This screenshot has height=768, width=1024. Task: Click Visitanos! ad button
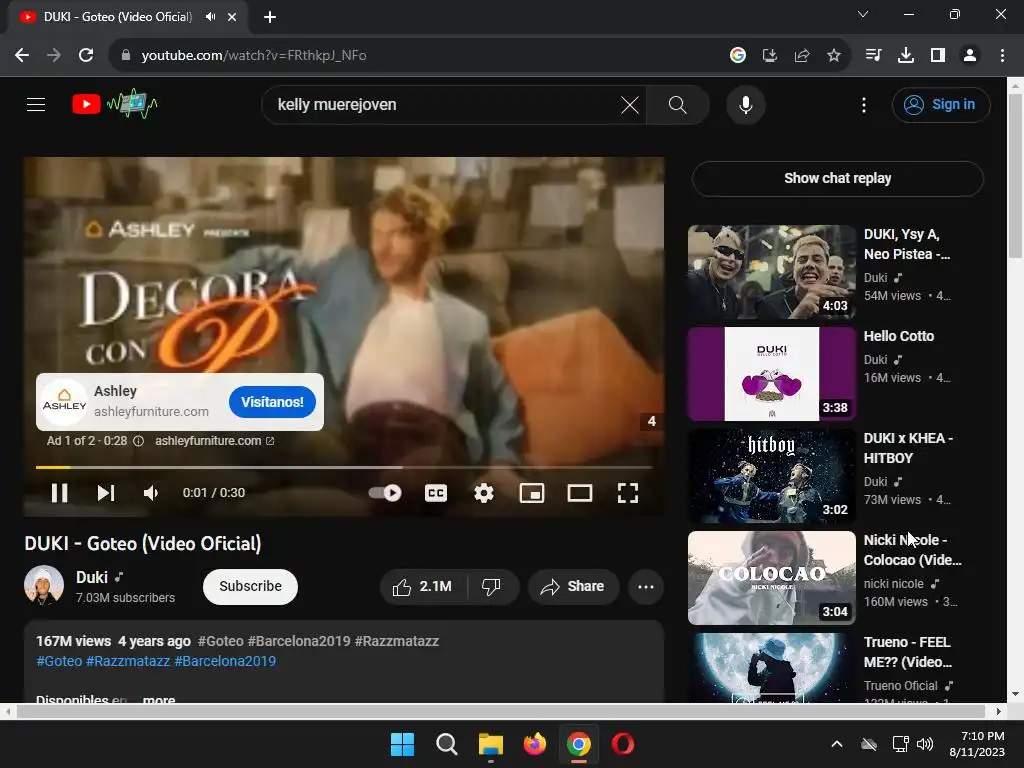click(x=272, y=402)
